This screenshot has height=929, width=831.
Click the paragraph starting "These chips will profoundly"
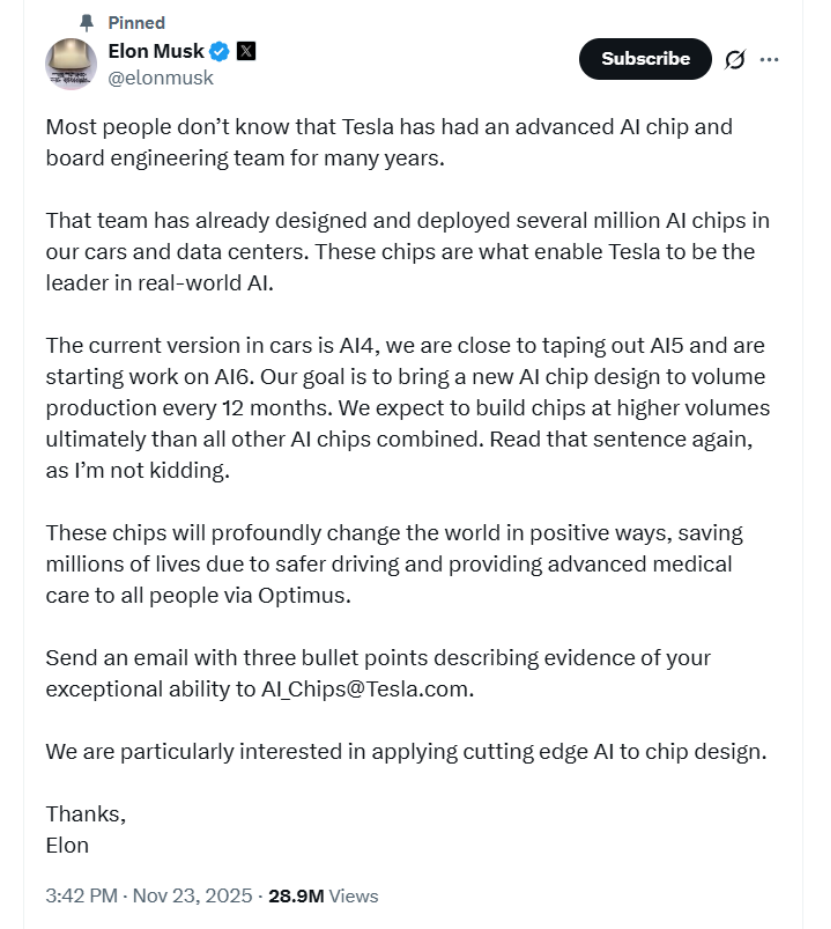(x=394, y=564)
